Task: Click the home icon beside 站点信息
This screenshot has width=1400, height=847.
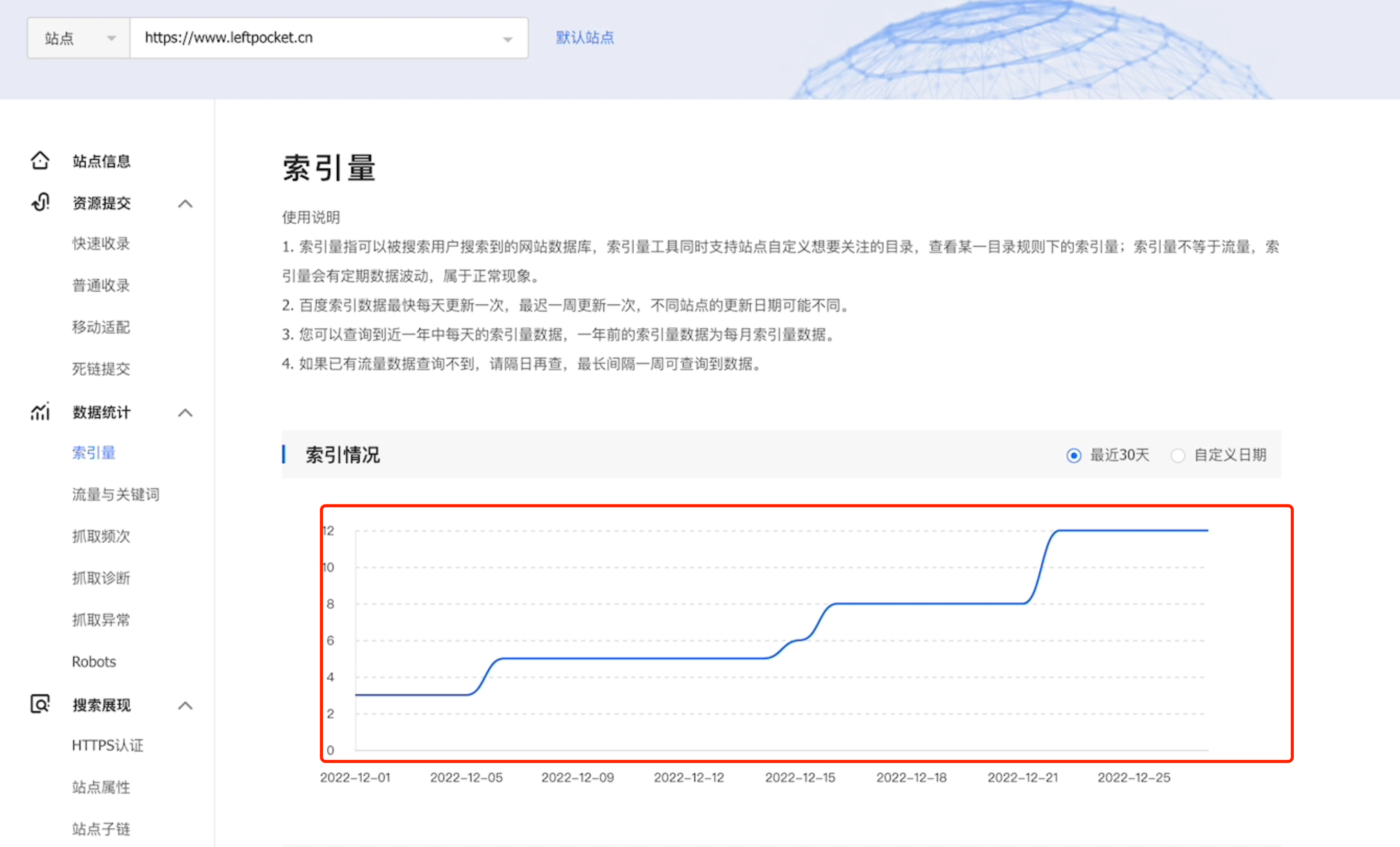Action: point(40,161)
